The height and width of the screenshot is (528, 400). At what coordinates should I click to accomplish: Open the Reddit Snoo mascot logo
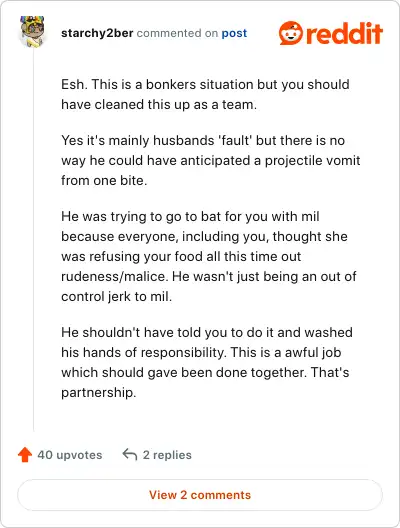pos(291,33)
